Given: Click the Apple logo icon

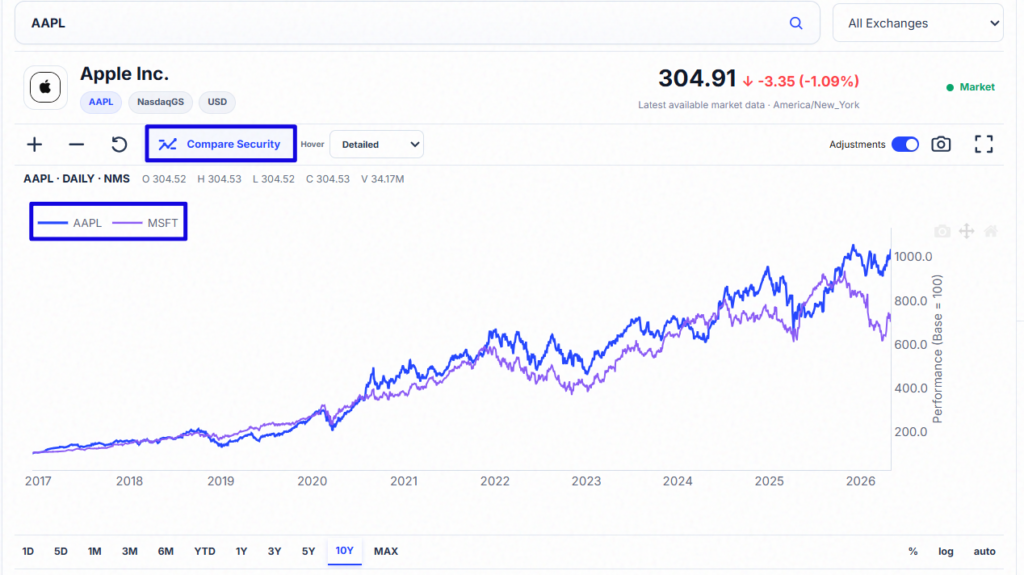Looking at the screenshot, I should [x=45, y=87].
